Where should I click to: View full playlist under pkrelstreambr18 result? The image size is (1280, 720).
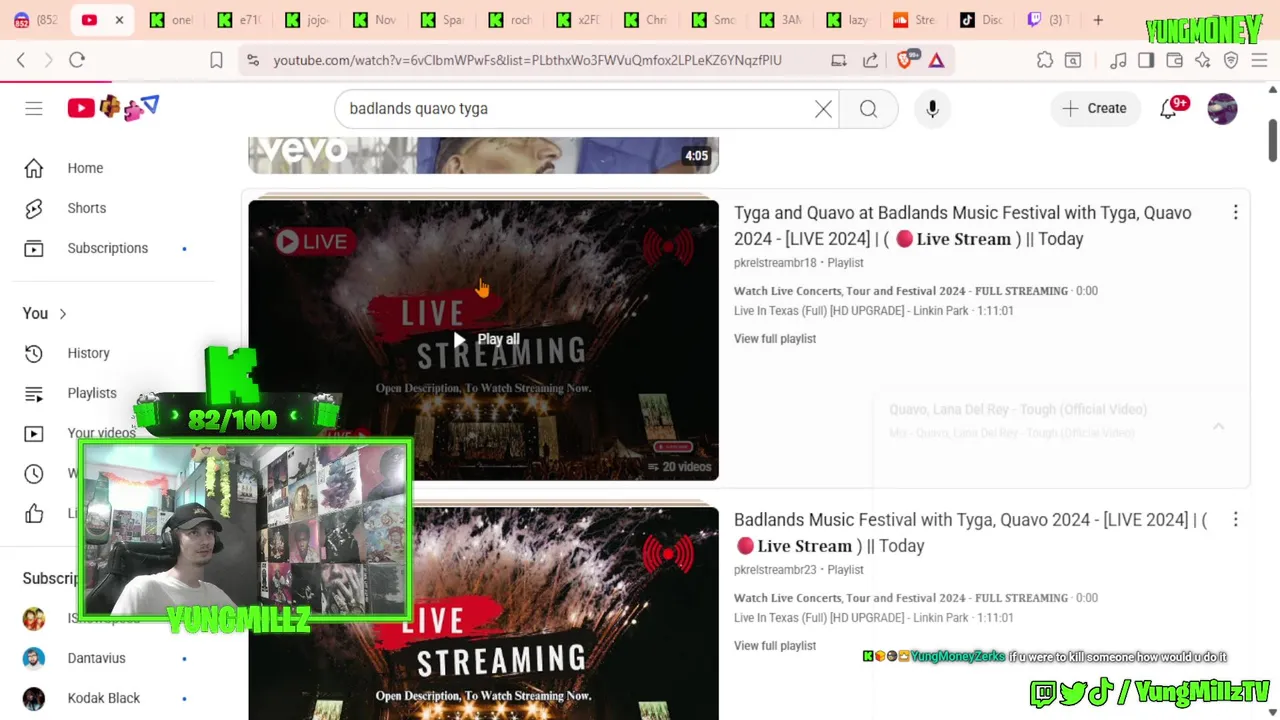775,339
